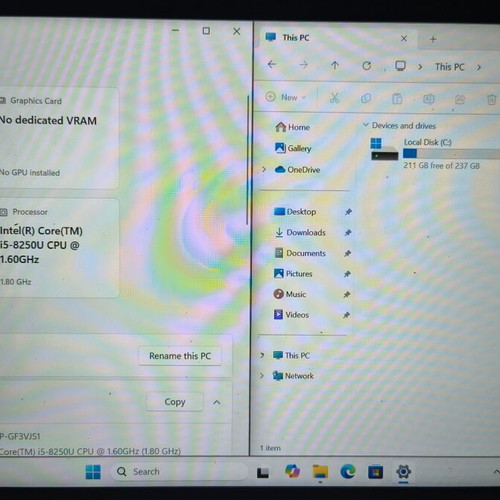Open the Documents quick access folder

300,253
